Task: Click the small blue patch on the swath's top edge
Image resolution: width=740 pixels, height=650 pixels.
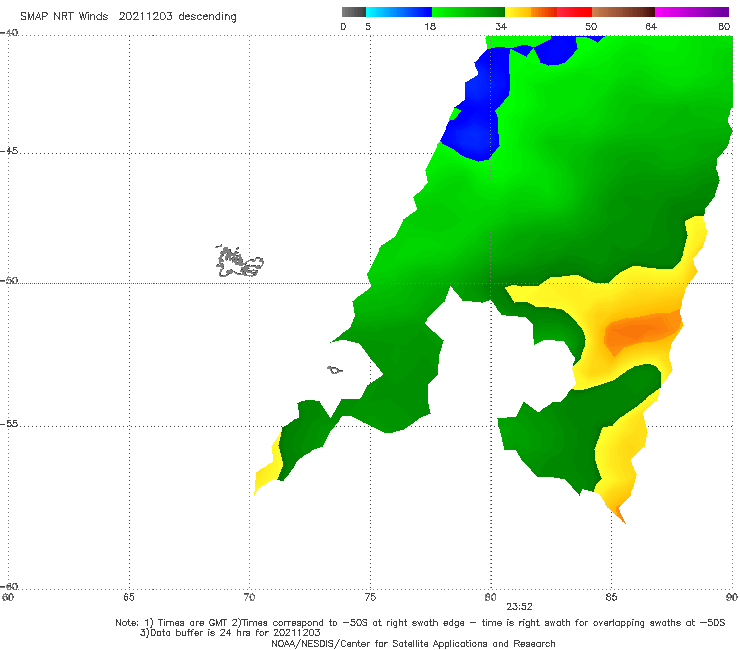Action: (x=556, y=50)
